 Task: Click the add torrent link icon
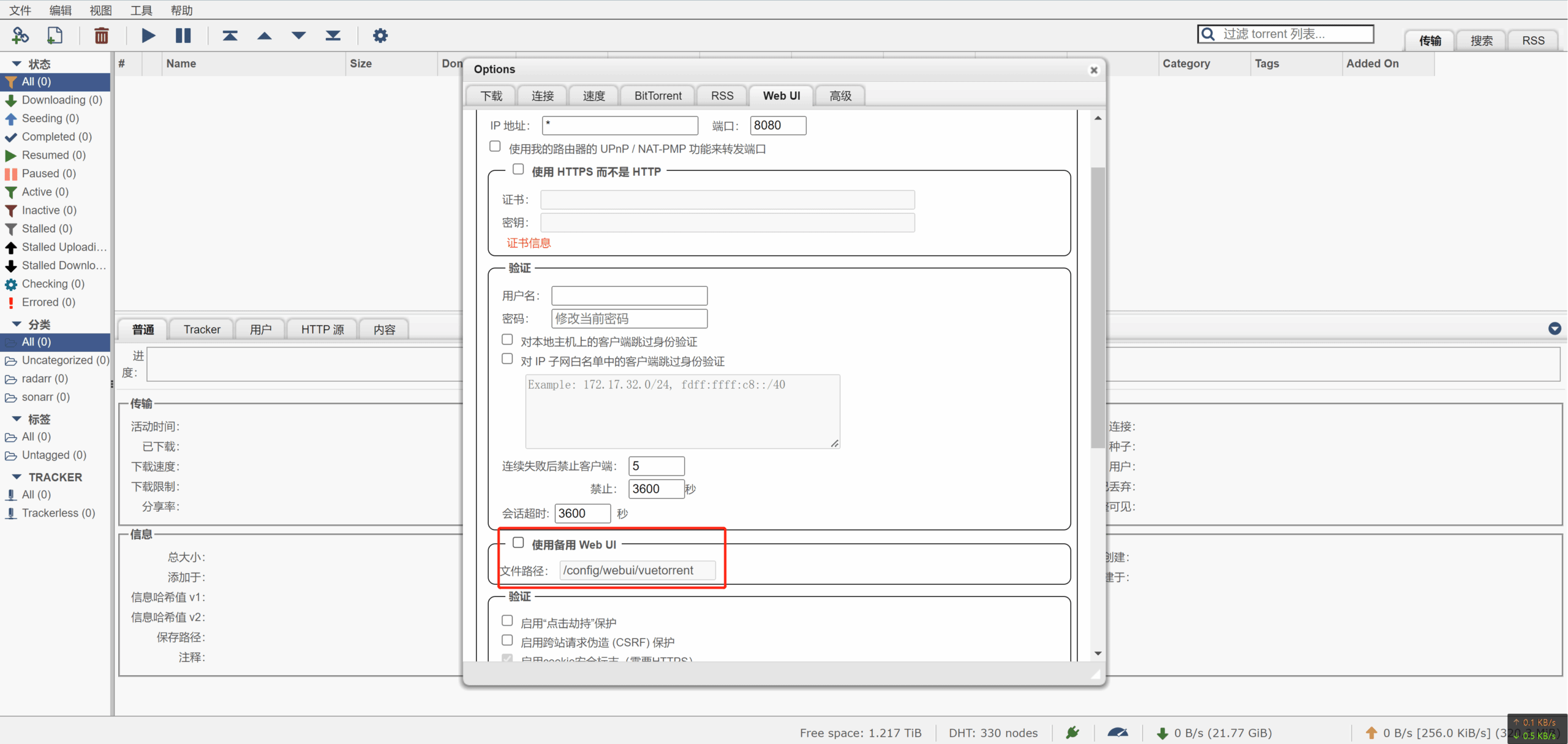click(20, 35)
